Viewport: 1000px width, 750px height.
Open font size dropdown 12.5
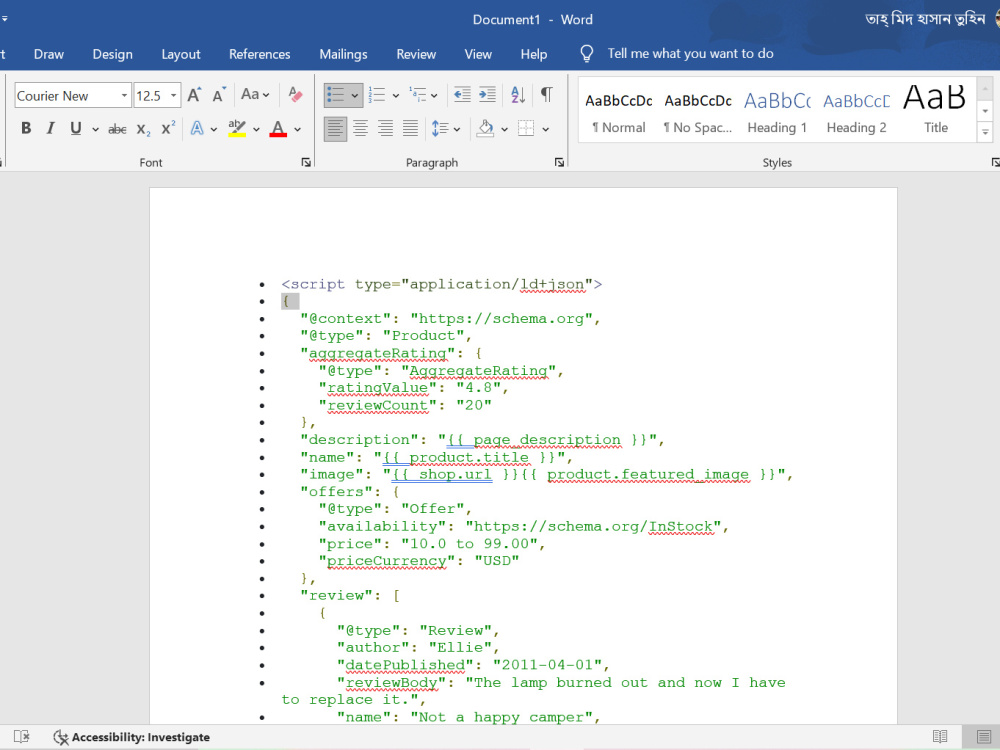pyautogui.click(x=173, y=96)
